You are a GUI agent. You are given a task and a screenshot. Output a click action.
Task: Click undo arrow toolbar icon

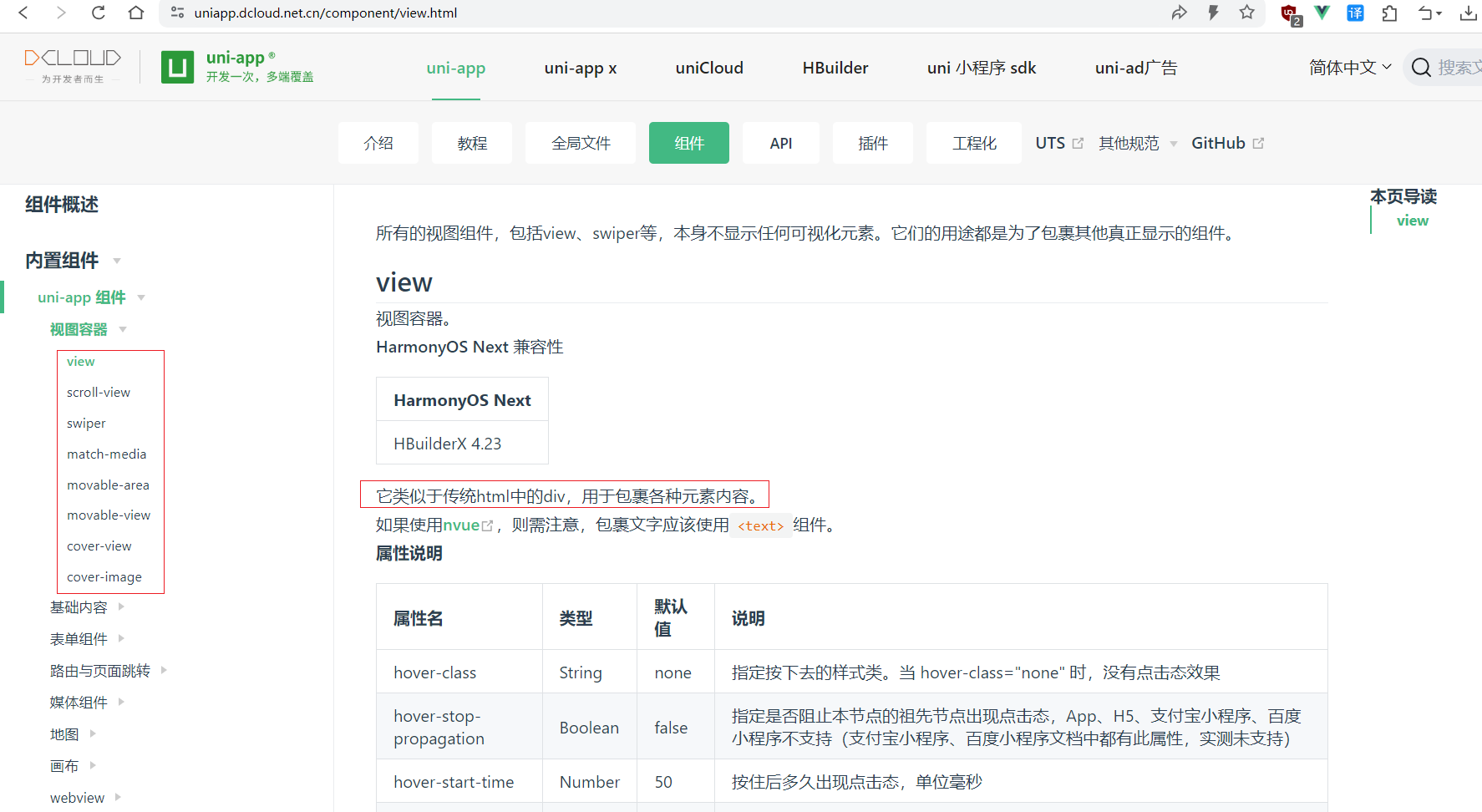(1426, 13)
